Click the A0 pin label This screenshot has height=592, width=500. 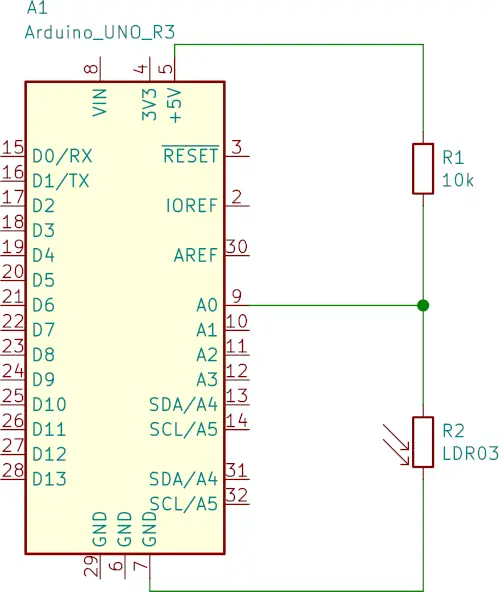click(x=207, y=305)
